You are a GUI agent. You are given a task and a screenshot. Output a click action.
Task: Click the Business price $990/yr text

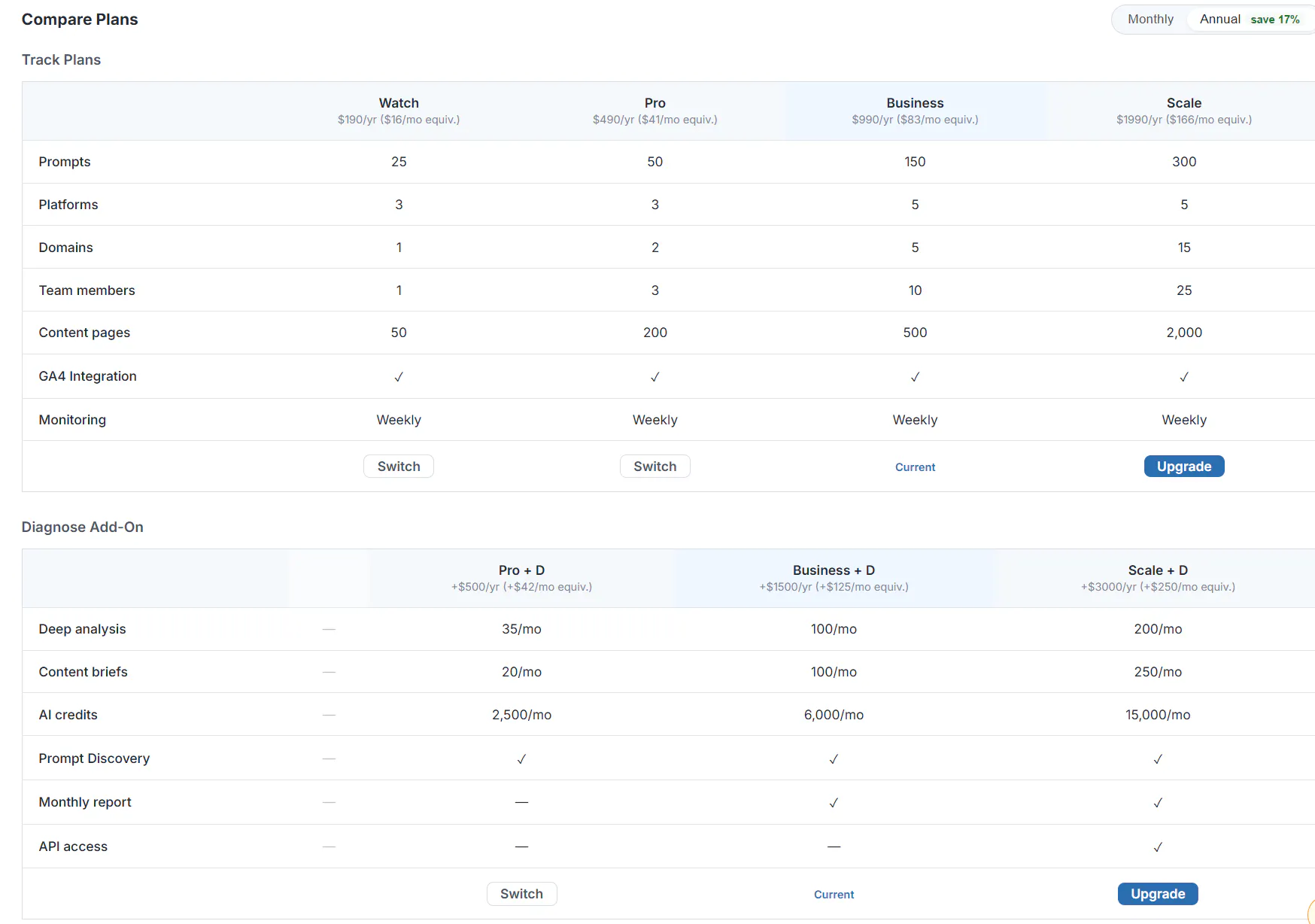tap(915, 120)
